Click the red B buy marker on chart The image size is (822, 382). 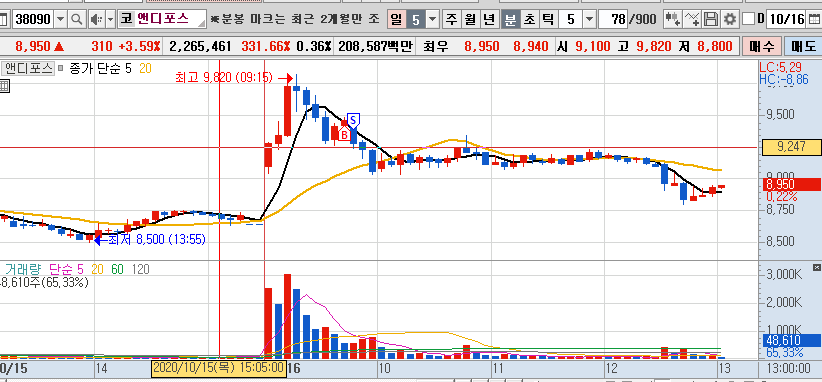click(x=344, y=135)
